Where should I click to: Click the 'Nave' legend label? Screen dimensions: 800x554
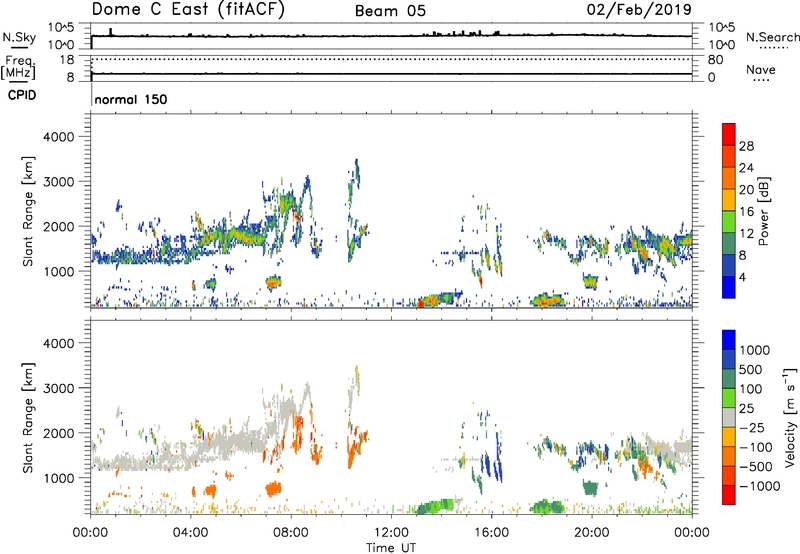[761, 69]
